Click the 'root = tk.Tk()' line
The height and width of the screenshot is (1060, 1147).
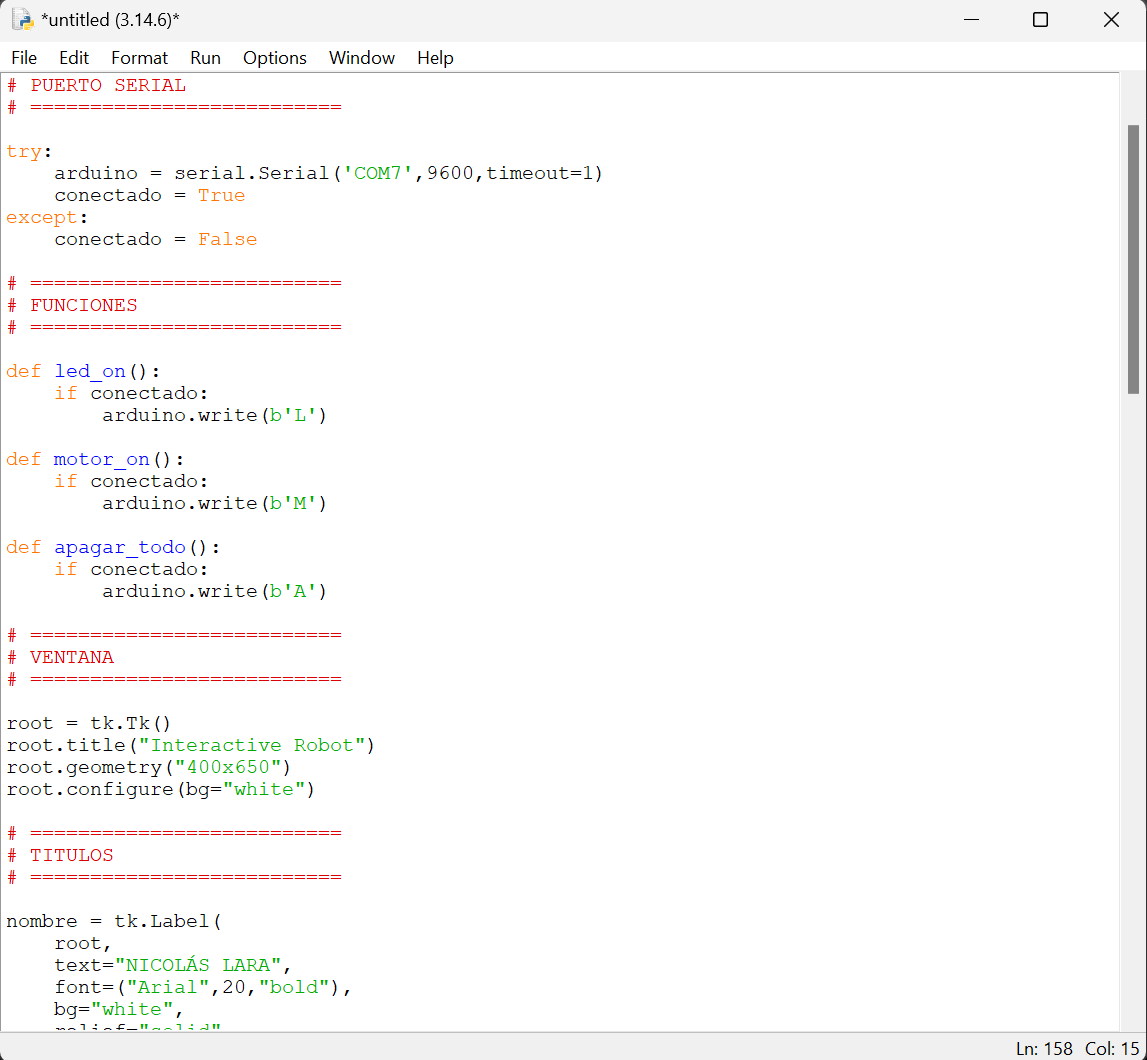89,723
